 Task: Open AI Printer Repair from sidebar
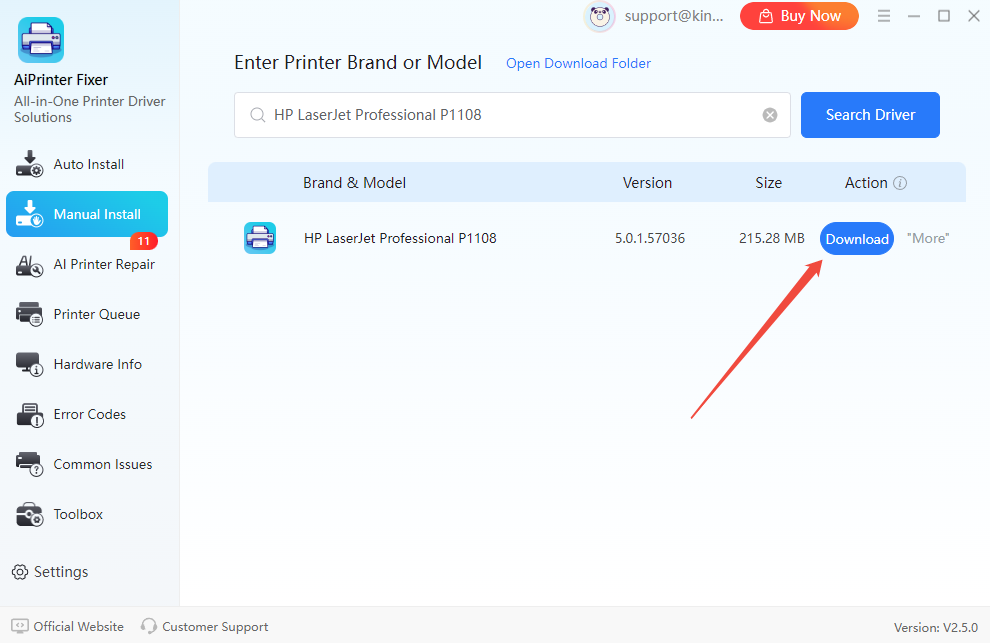click(103, 264)
